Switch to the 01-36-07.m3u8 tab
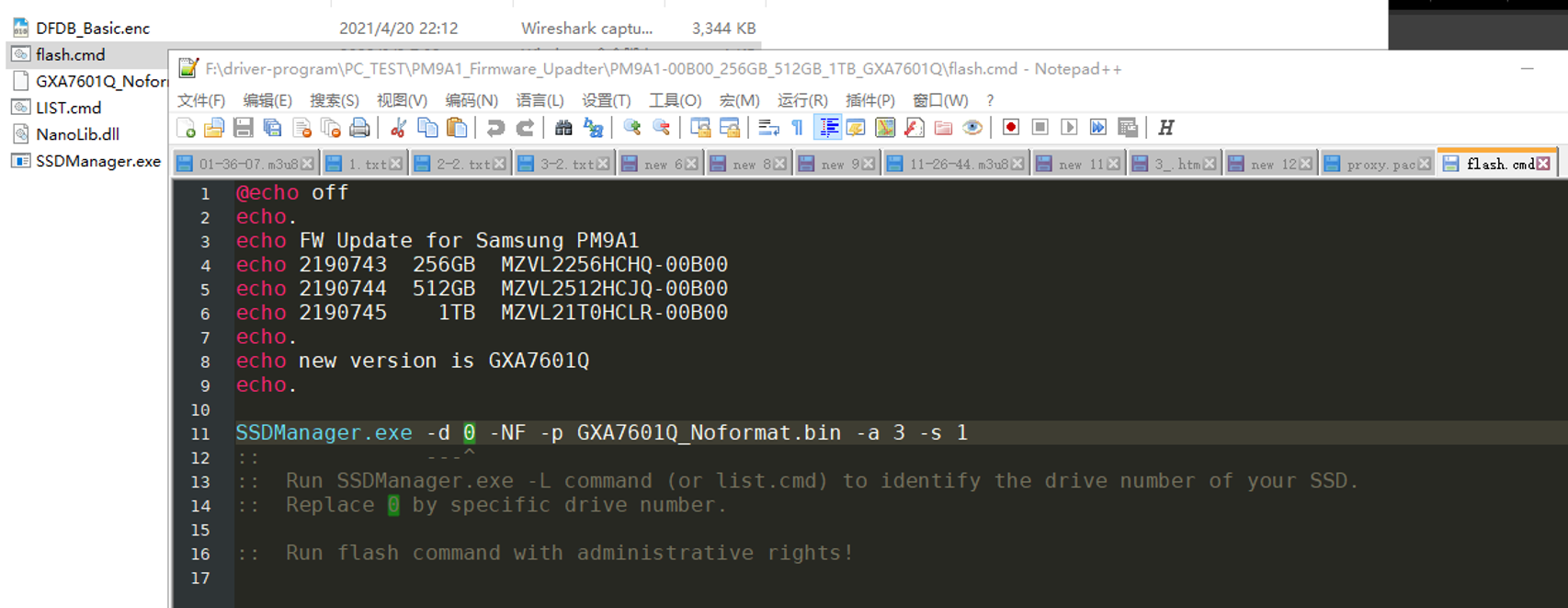 point(246,164)
